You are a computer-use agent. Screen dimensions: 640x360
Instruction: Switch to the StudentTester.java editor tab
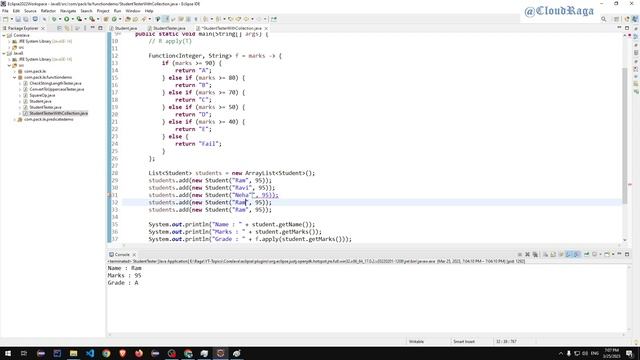point(167,28)
